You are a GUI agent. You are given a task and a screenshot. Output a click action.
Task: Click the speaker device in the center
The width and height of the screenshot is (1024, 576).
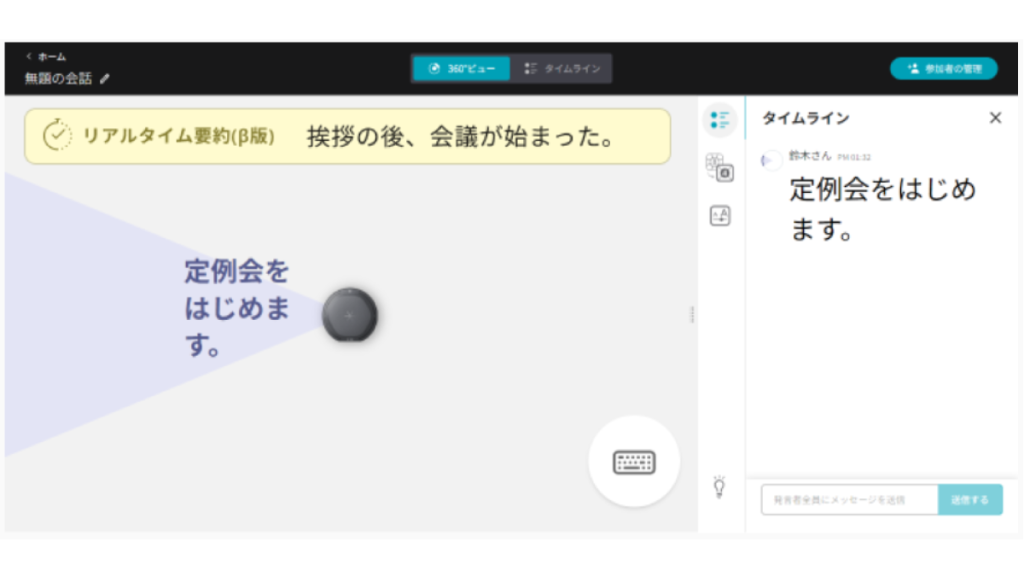(x=349, y=315)
